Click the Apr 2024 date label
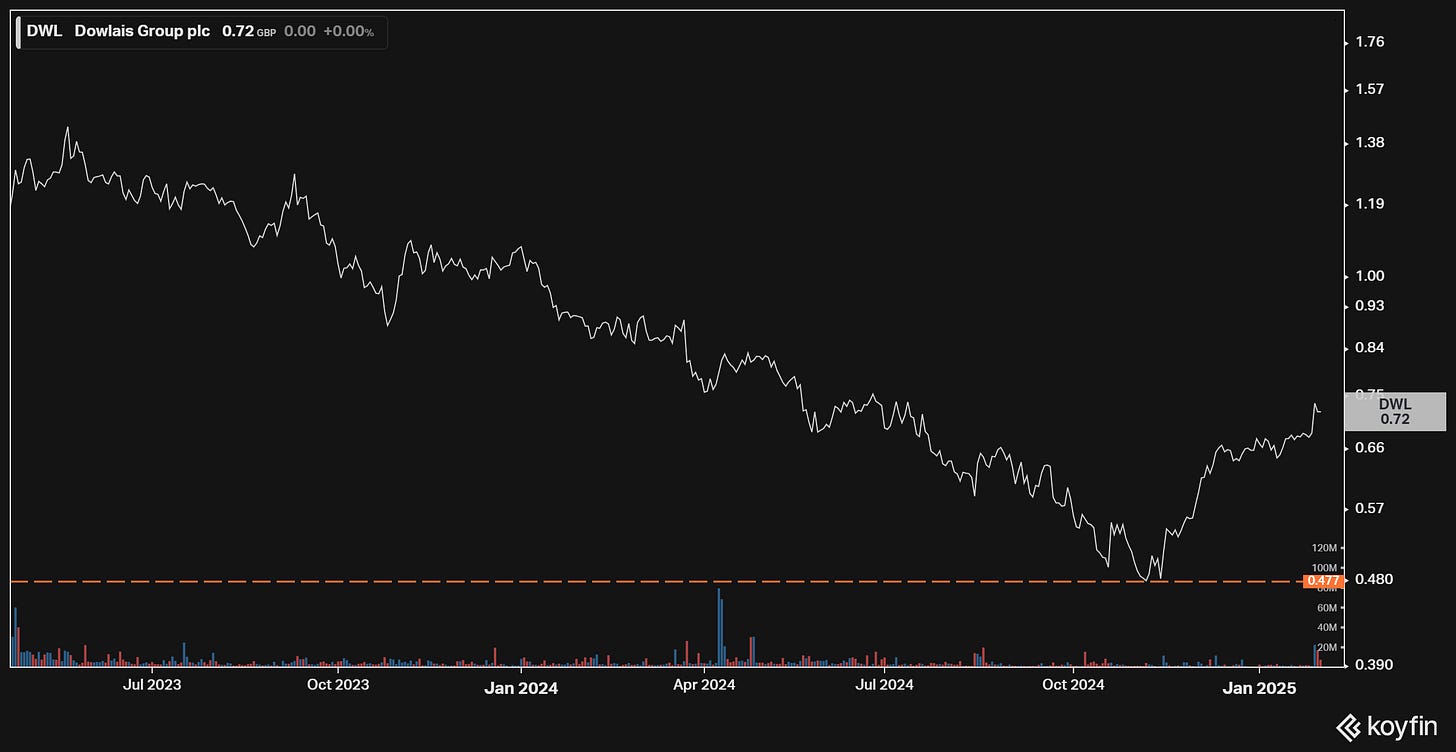Screen dimensions: 1456x752 [x=704, y=685]
